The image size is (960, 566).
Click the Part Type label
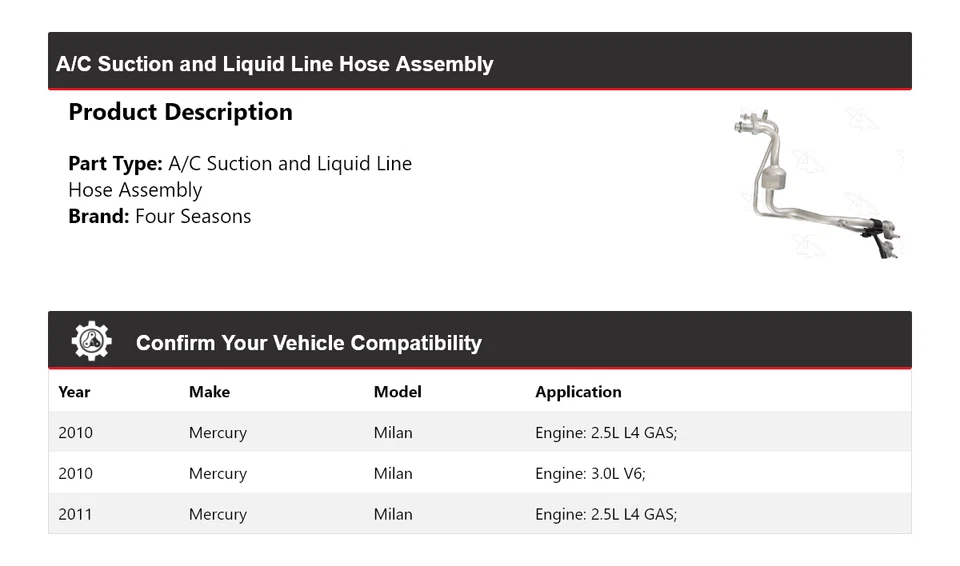(x=115, y=163)
